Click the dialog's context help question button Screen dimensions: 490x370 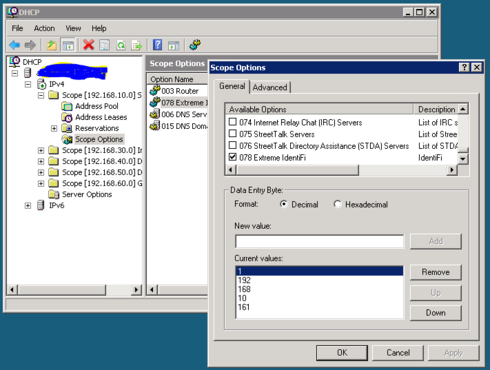pyautogui.click(x=464, y=67)
